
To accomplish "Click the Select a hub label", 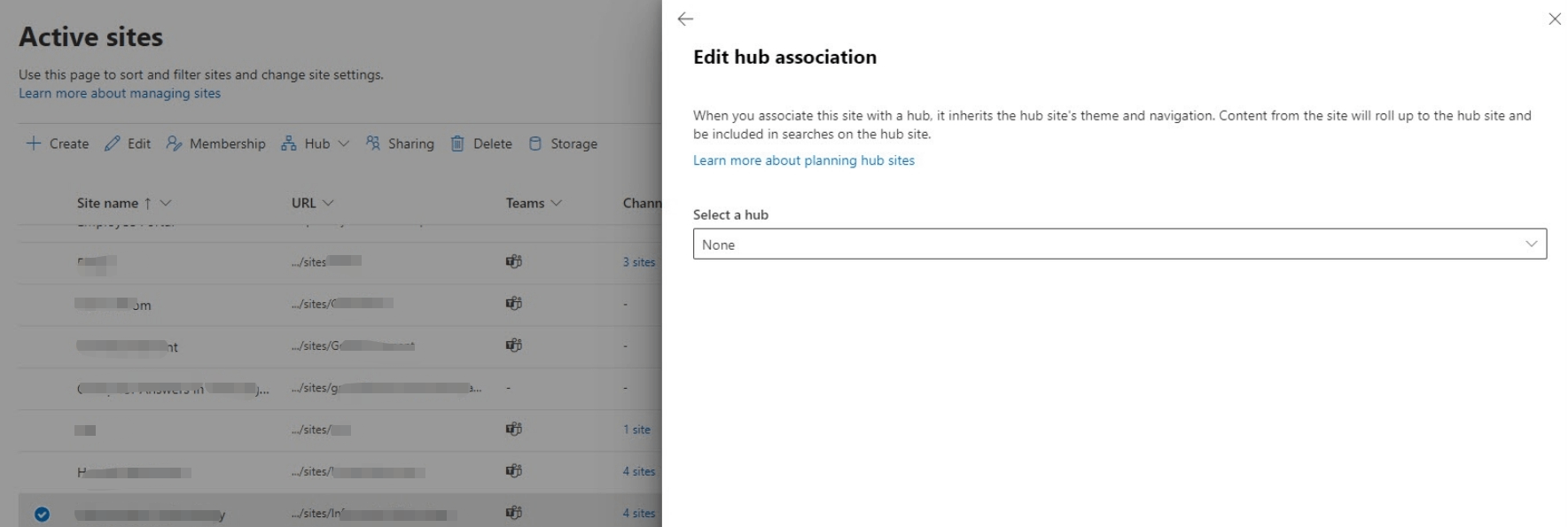I will pos(730,214).
